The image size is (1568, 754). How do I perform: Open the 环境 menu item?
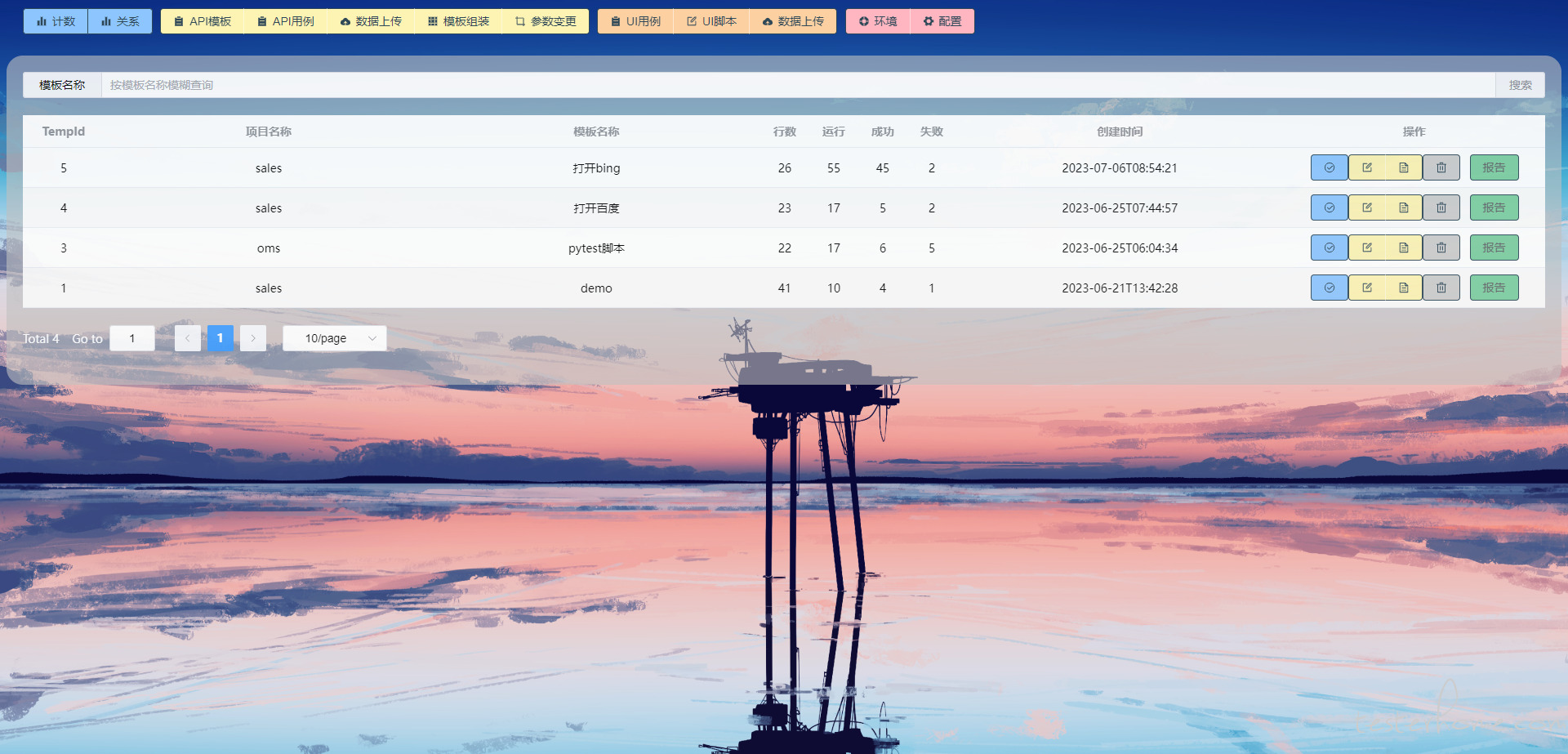click(x=878, y=21)
